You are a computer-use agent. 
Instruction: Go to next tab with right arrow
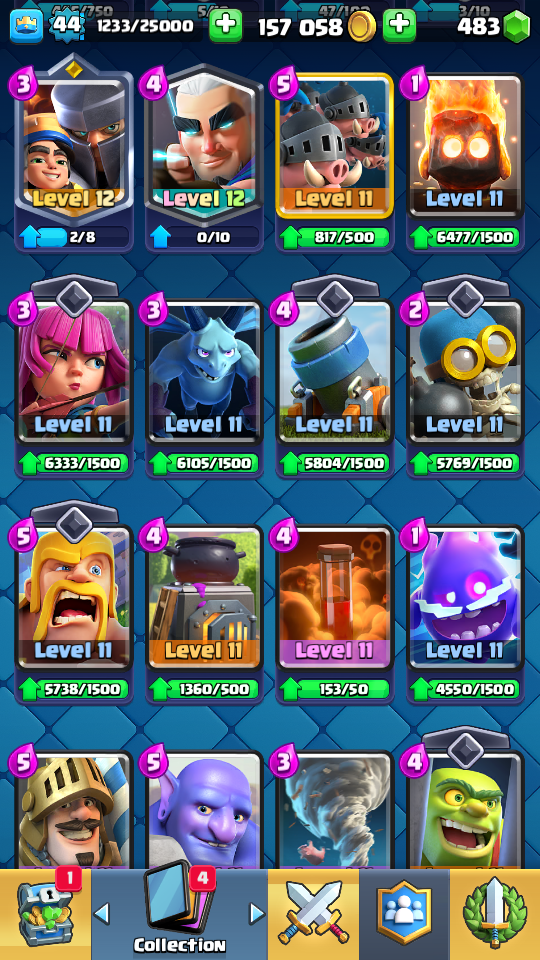[257, 913]
